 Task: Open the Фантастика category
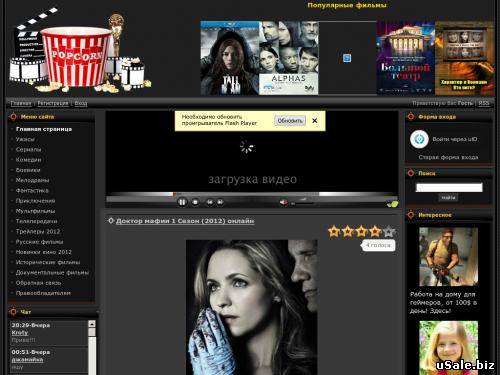(x=32, y=191)
